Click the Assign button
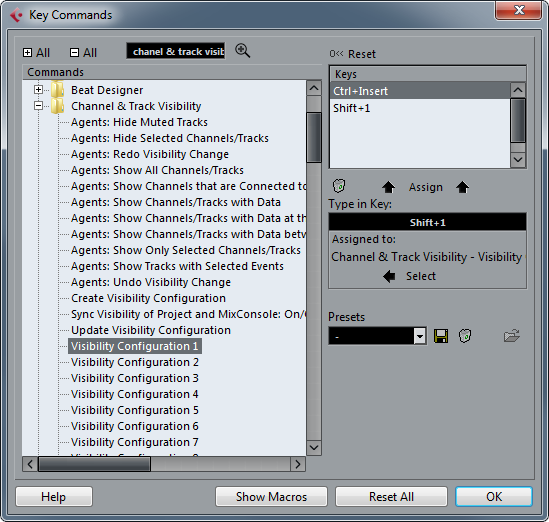 [425, 187]
